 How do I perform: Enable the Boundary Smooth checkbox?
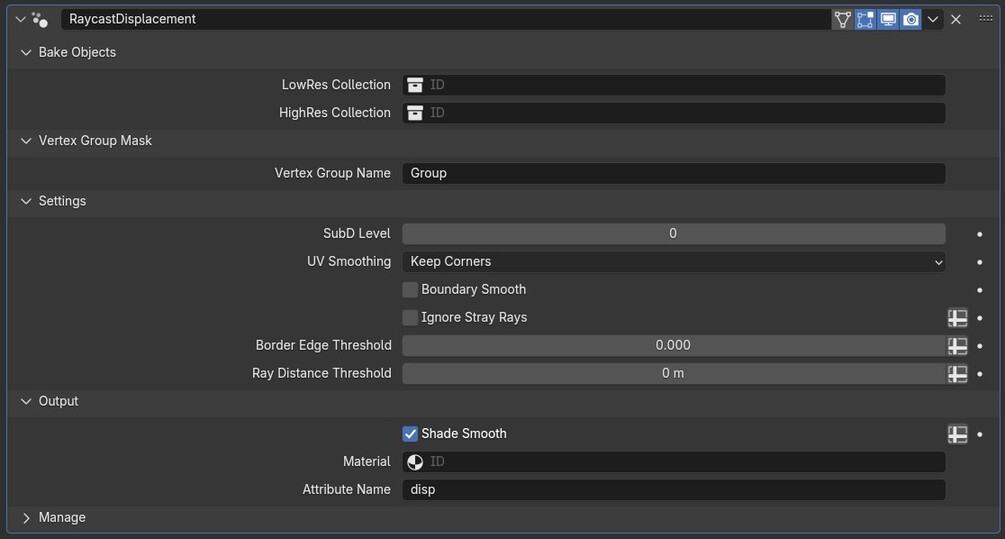pos(410,290)
